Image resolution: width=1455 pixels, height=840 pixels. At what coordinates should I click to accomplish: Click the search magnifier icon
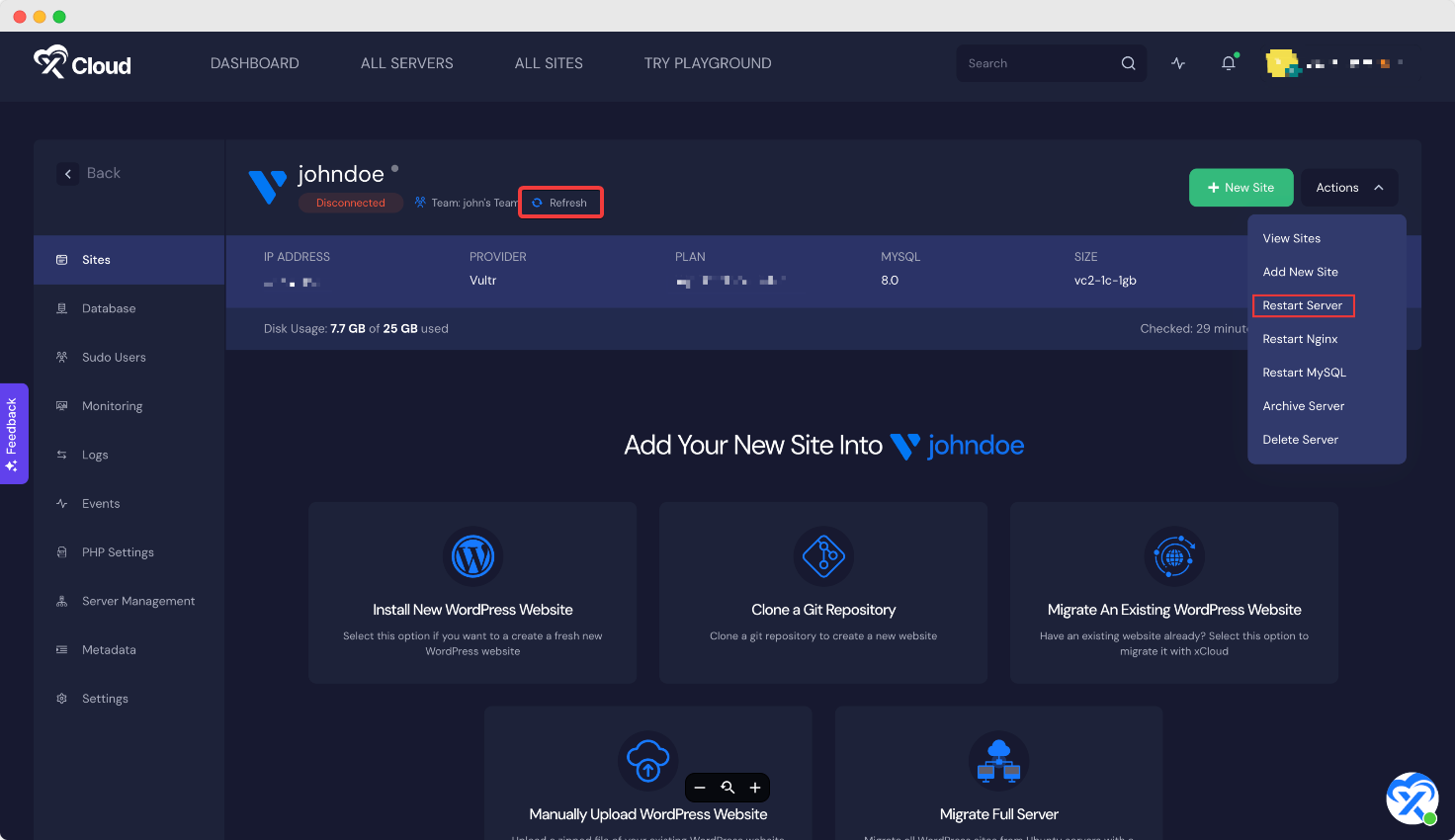(x=1128, y=63)
